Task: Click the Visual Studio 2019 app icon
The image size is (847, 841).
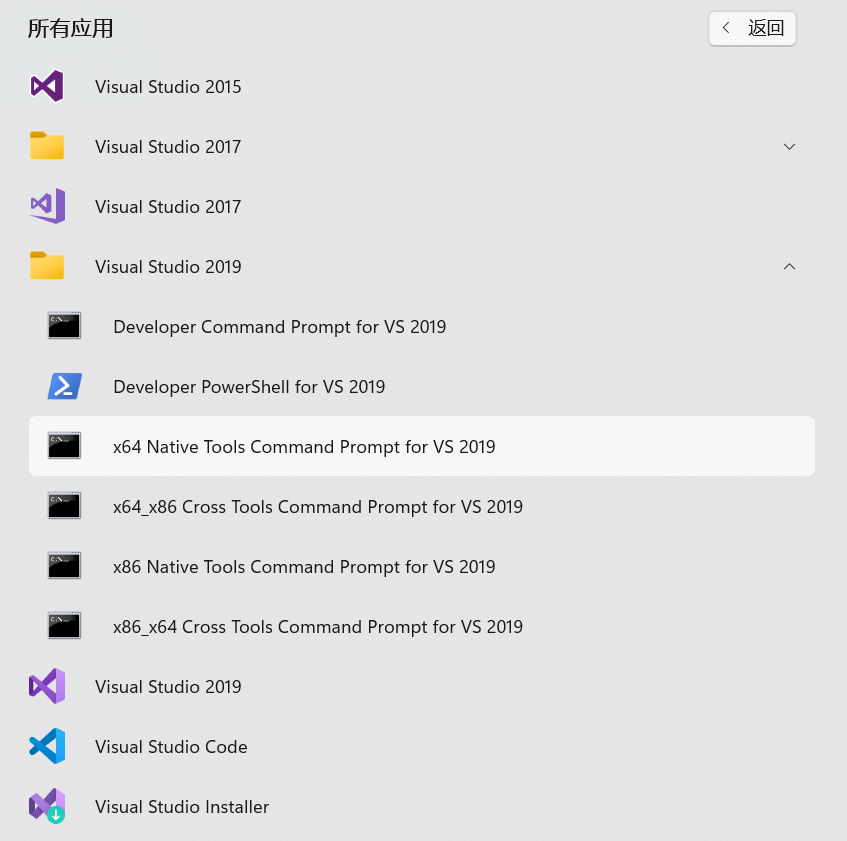Action: (47, 687)
